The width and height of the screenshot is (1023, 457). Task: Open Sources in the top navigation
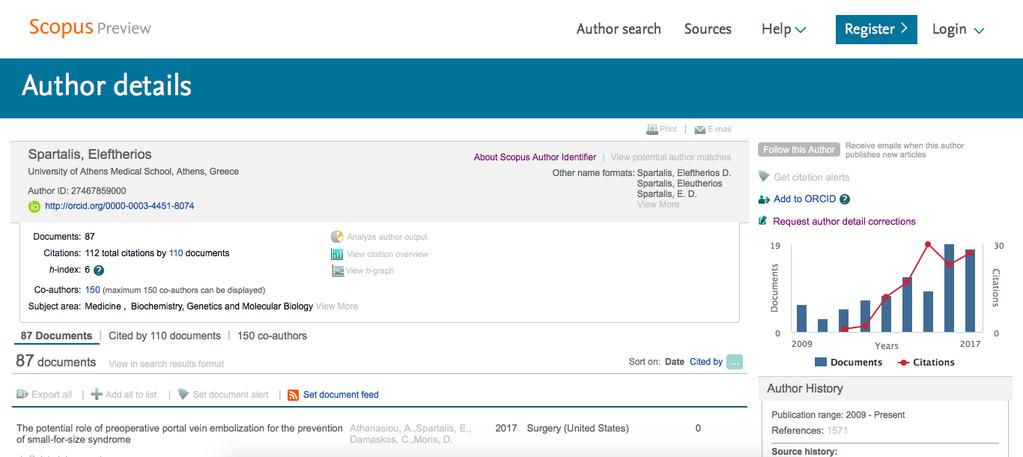pyautogui.click(x=708, y=29)
